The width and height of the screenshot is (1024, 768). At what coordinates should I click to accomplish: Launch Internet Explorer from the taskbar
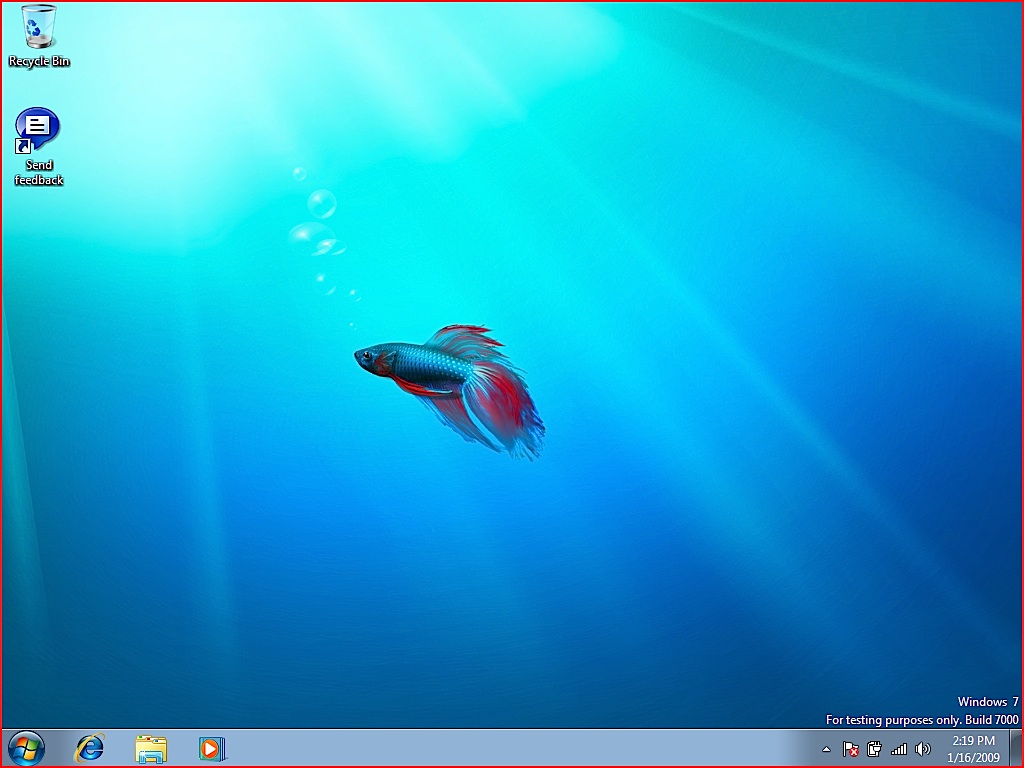tap(90, 748)
